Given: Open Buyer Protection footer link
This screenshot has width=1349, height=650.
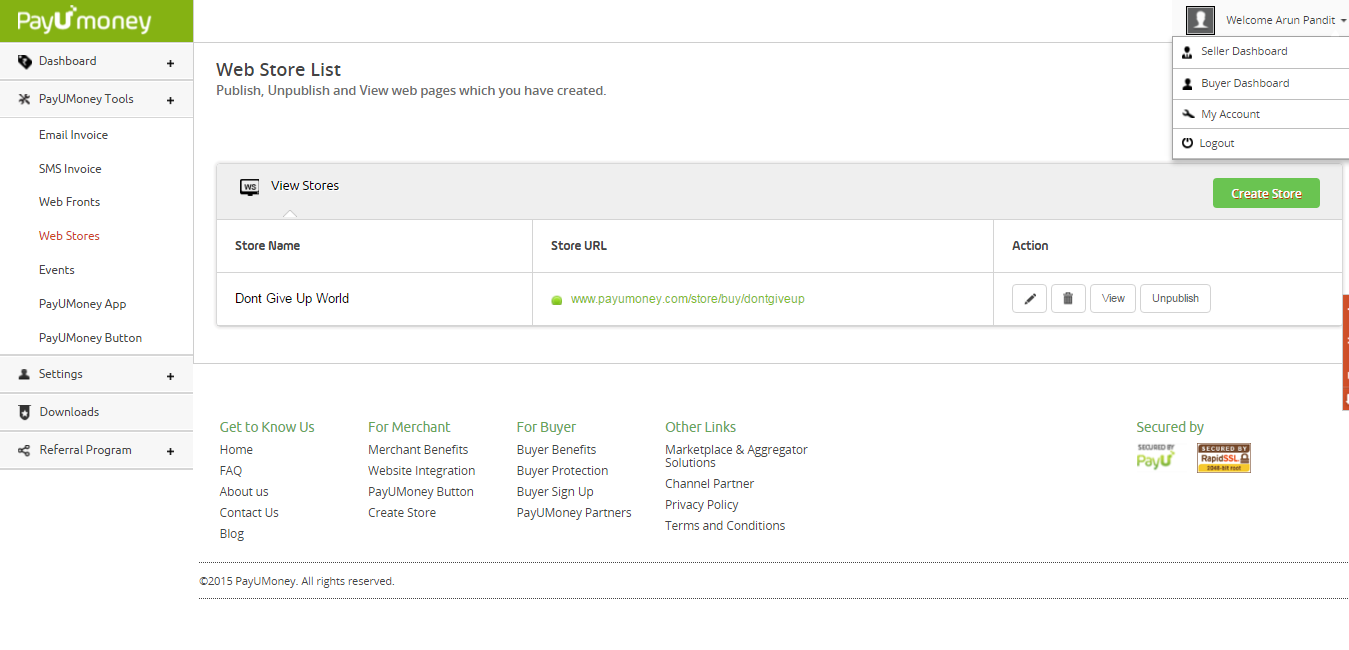Looking at the screenshot, I should 563,471.
